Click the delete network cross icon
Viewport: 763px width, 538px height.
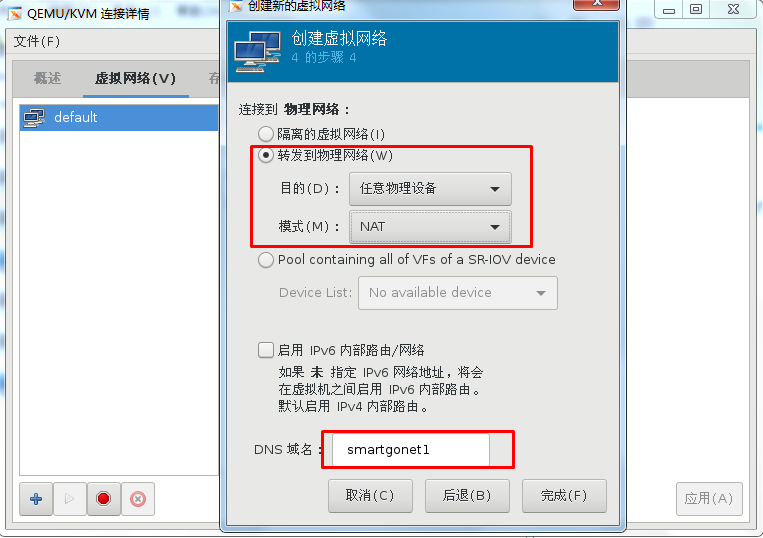[138, 499]
